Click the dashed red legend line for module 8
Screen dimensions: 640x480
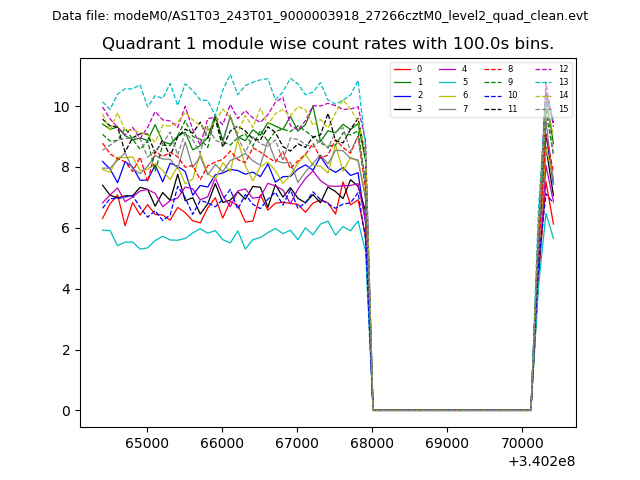[x=492, y=69]
